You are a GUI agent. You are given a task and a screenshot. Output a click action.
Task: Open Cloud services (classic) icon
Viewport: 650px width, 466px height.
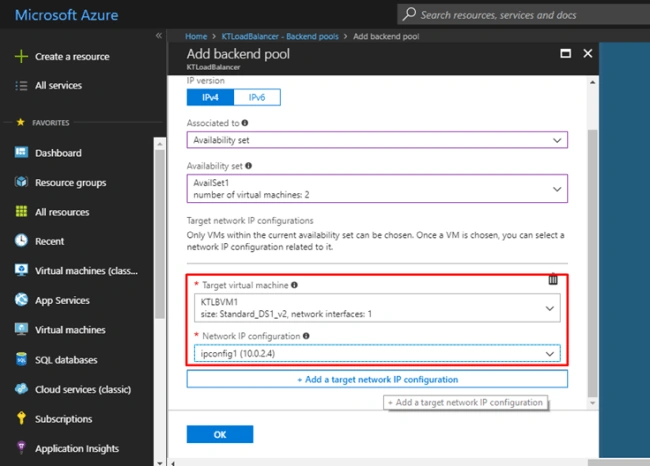pyautogui.click(x=21, y=389)
